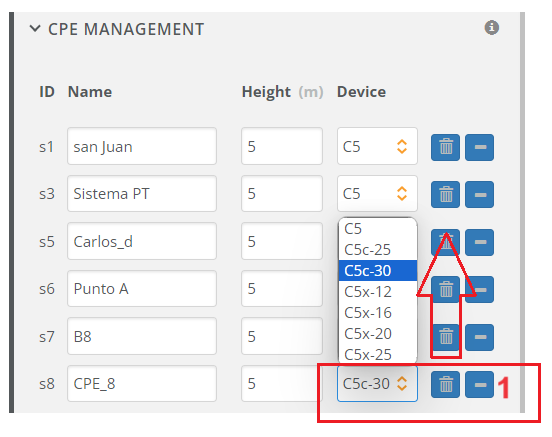The height and width of the screenshot is (437, 552).
Task: Click the minus button in the CPE_8 row
Action: pos(479,384)
